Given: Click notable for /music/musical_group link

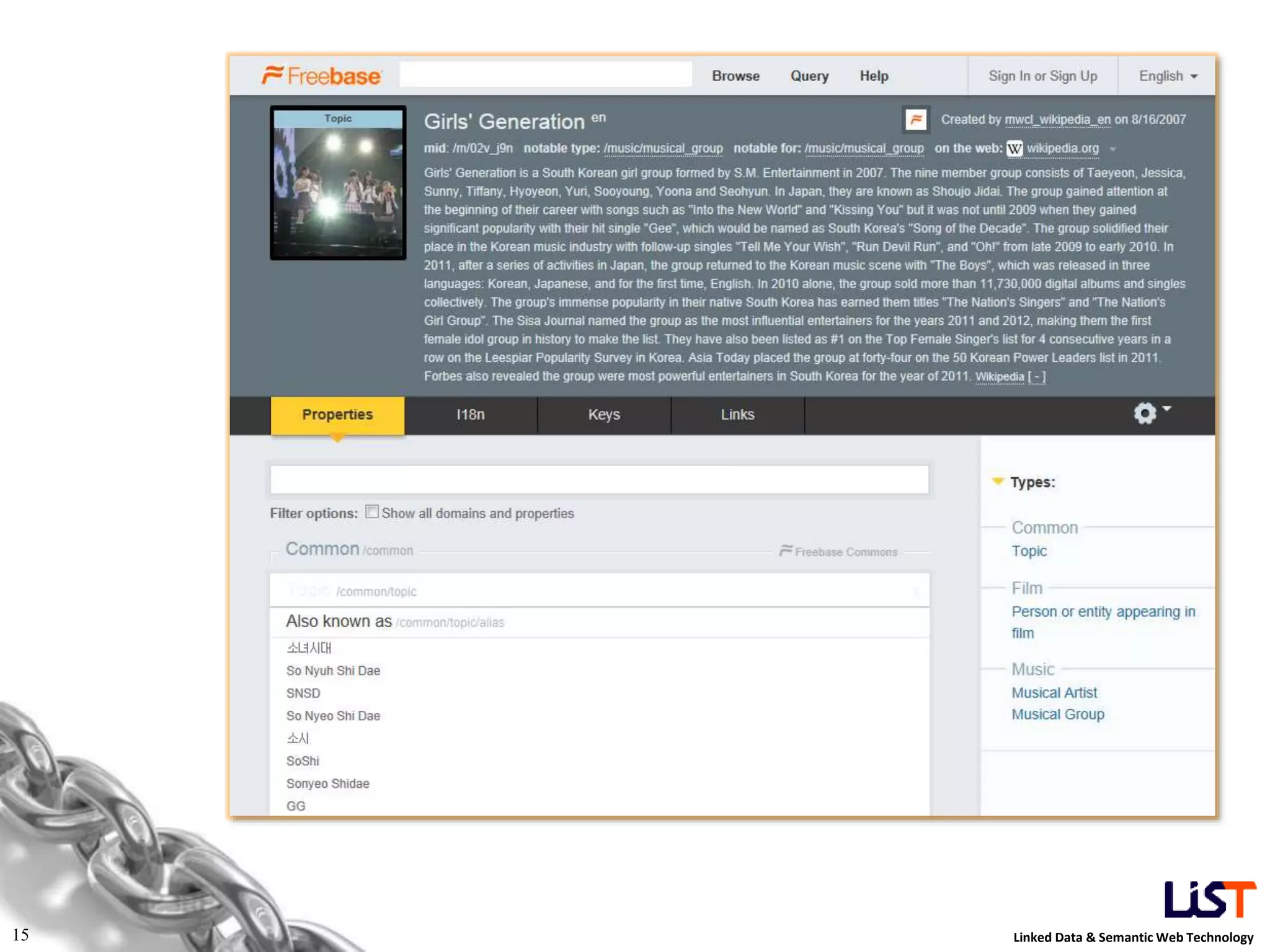Looking at the screenshot, I should [864, 149].
